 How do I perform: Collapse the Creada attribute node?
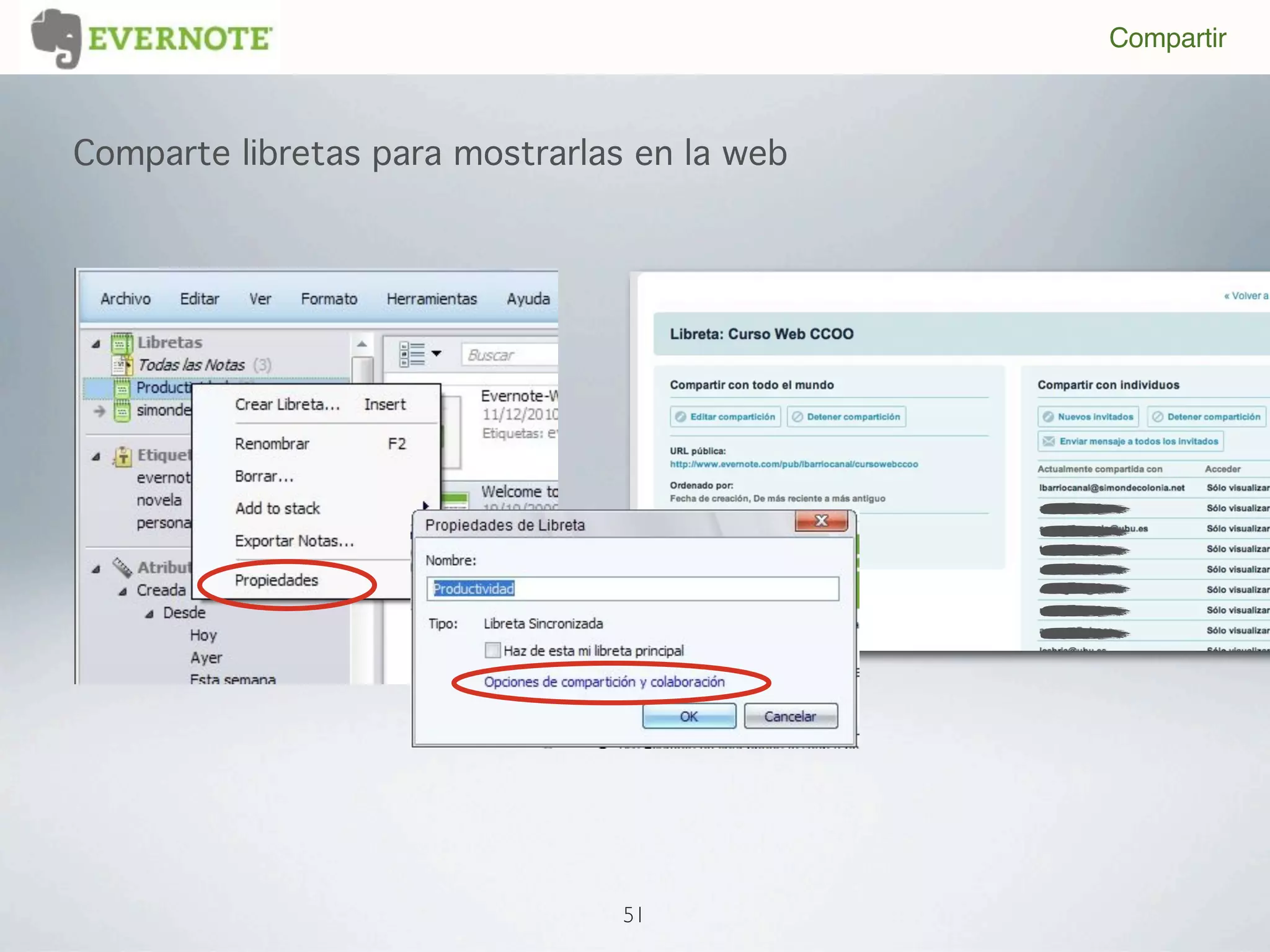[123, 592]
